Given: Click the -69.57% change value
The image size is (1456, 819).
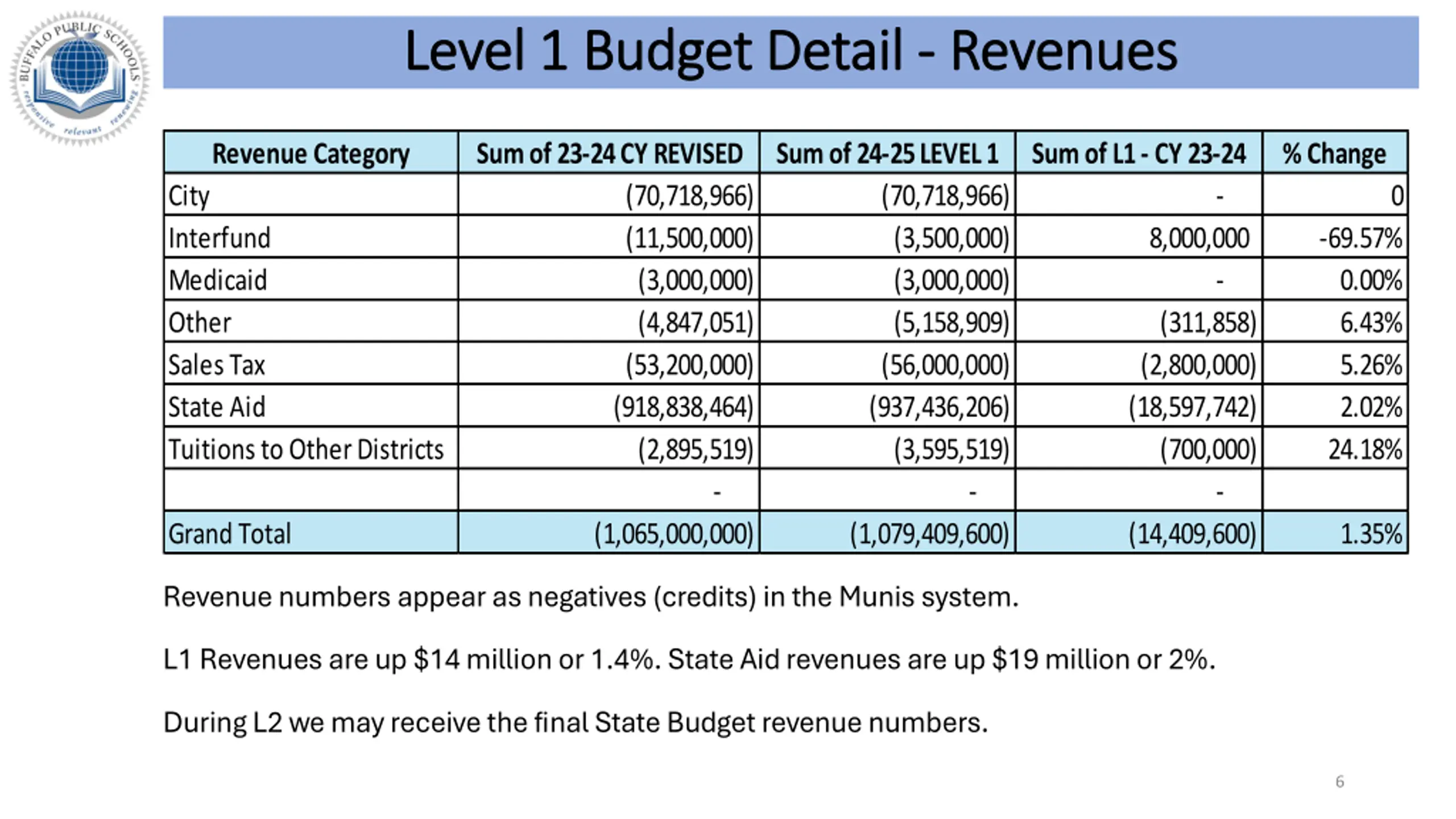Looking at the screenshot, I should (x=1360, y=238).
